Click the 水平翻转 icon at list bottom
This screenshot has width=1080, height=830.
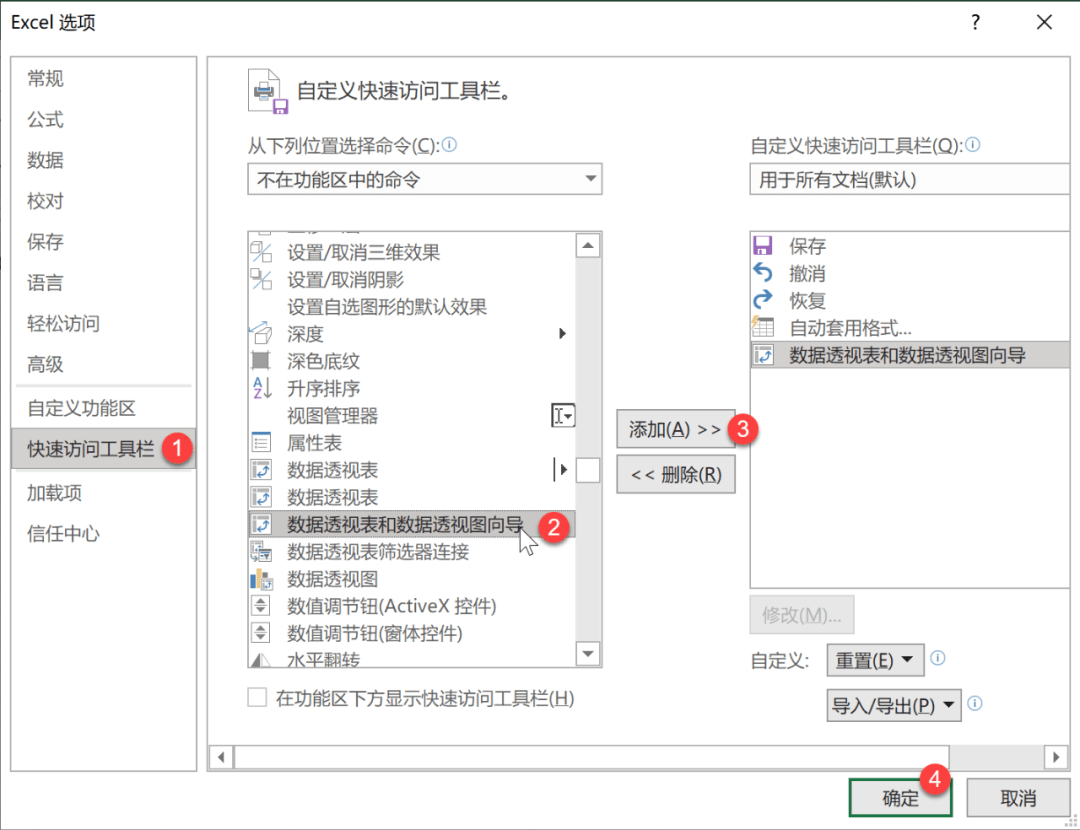[x=261, y=660]
